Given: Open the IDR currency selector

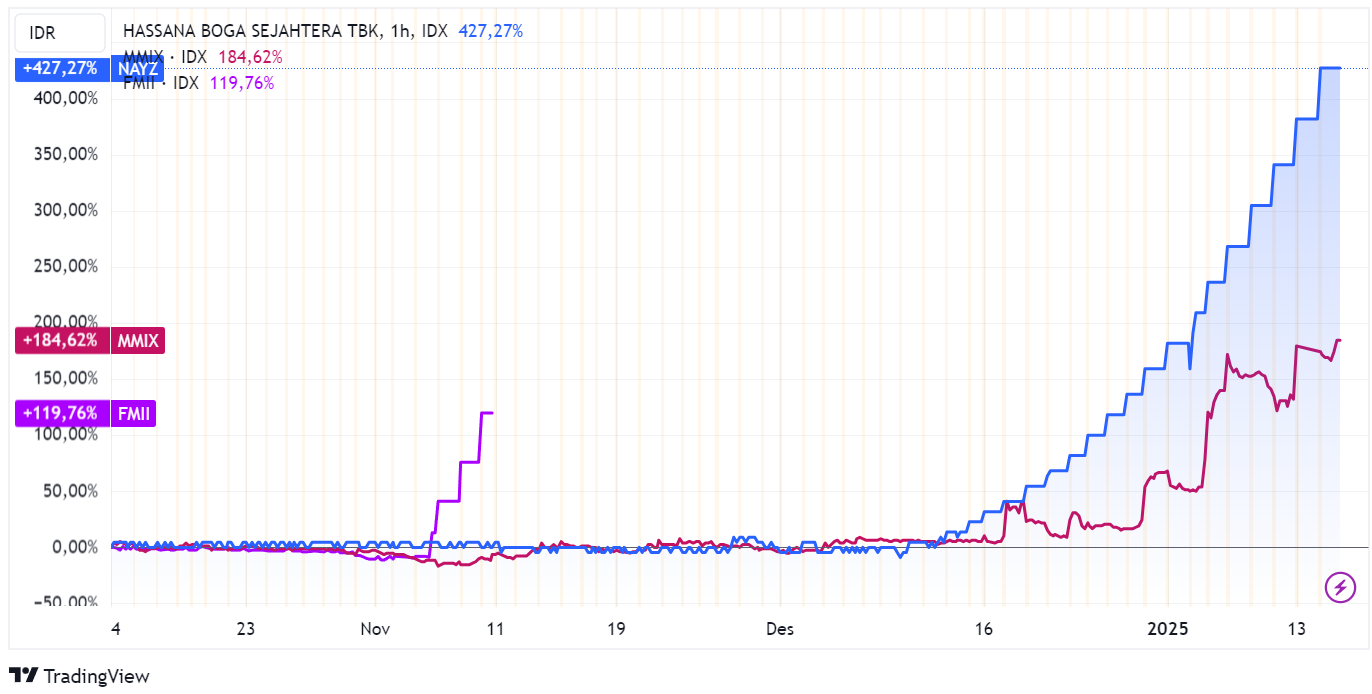Looking at the screenshot, I should [x=60, y=33].
